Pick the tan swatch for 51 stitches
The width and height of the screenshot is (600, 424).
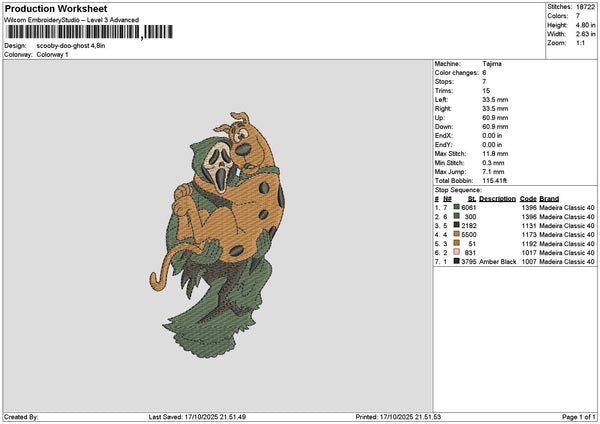457,243
